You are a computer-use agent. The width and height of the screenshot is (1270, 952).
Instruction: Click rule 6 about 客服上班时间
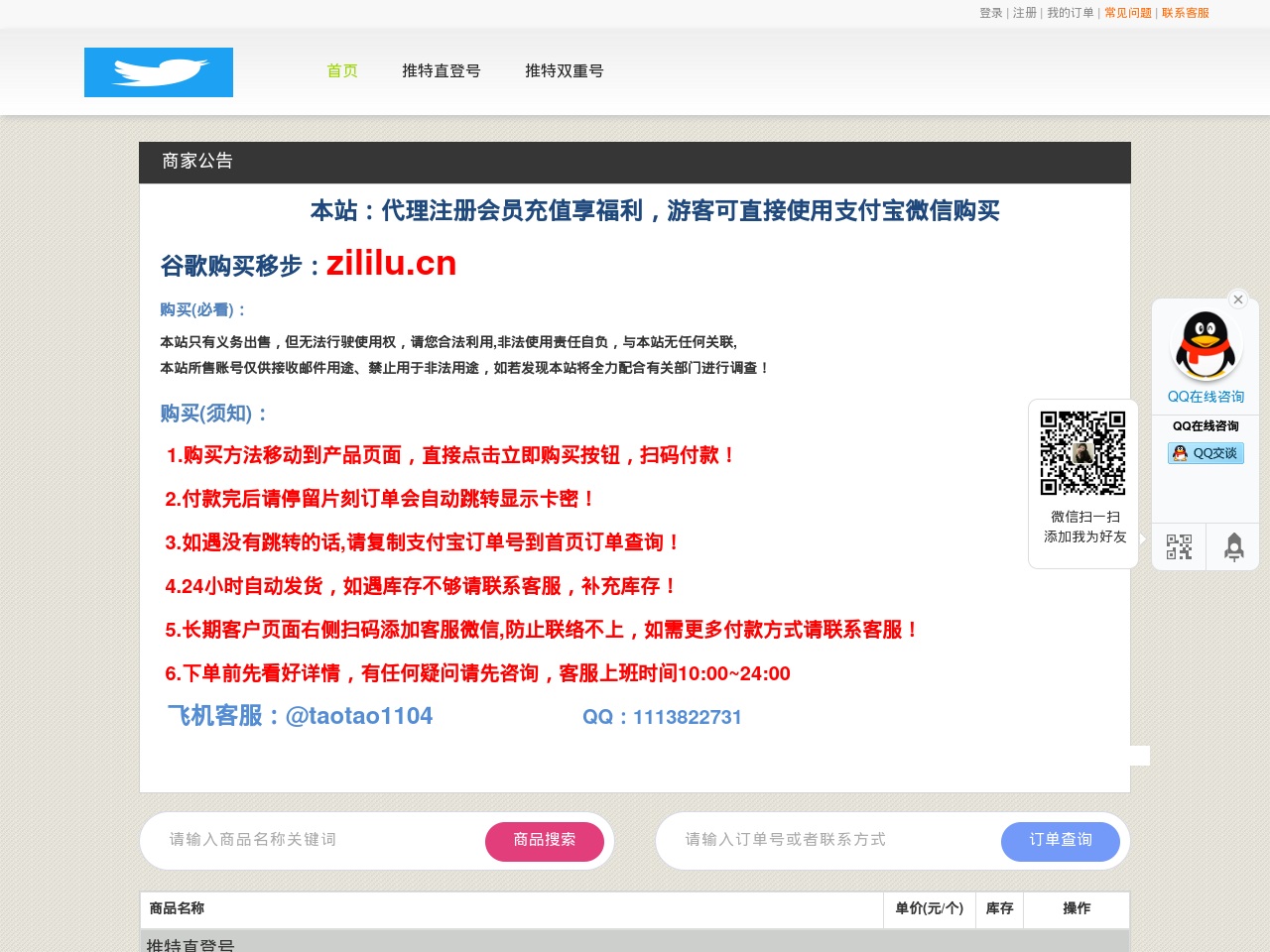click(x=477, y=673)
